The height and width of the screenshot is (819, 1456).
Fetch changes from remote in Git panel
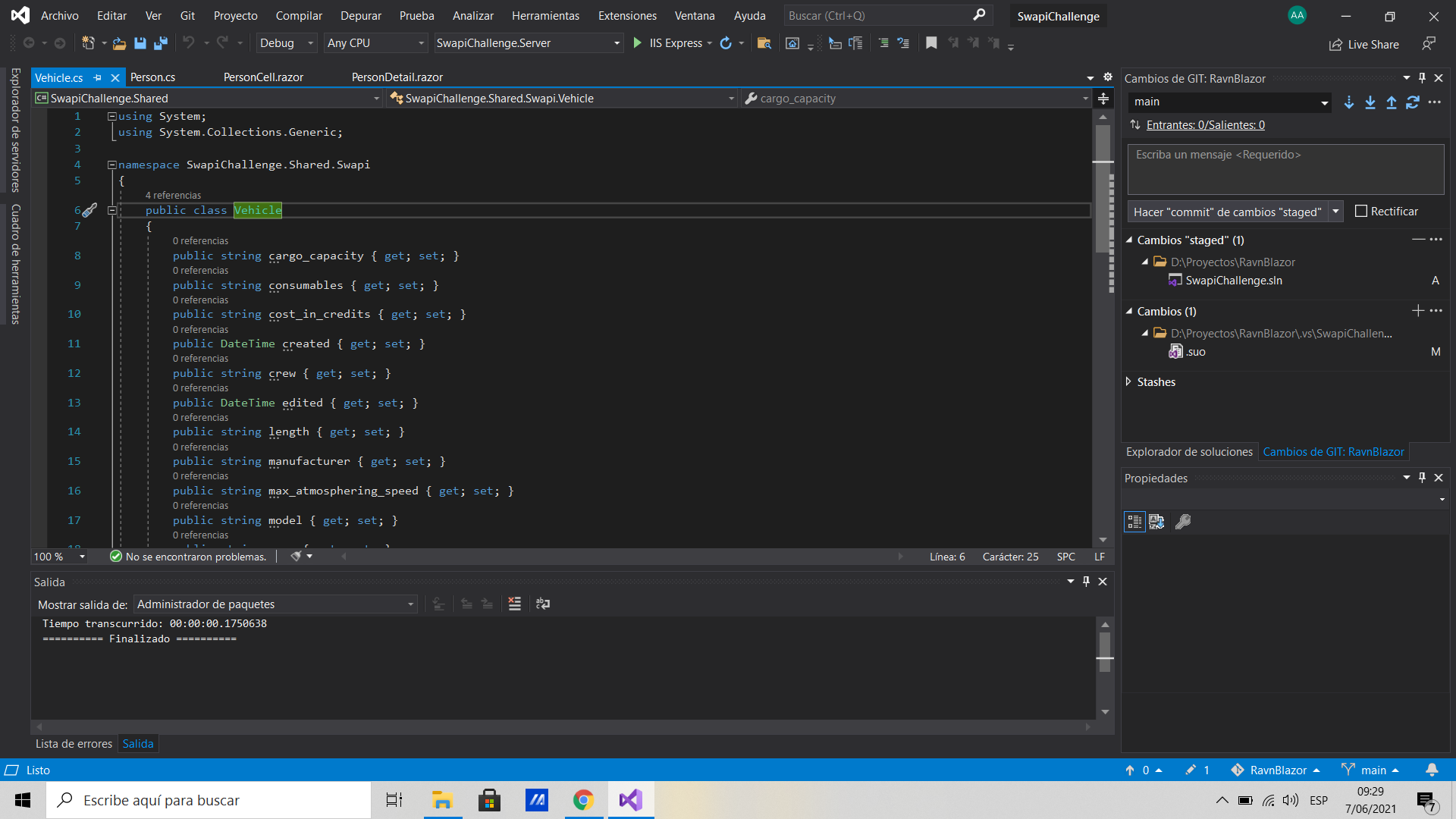coord(1349,102)
